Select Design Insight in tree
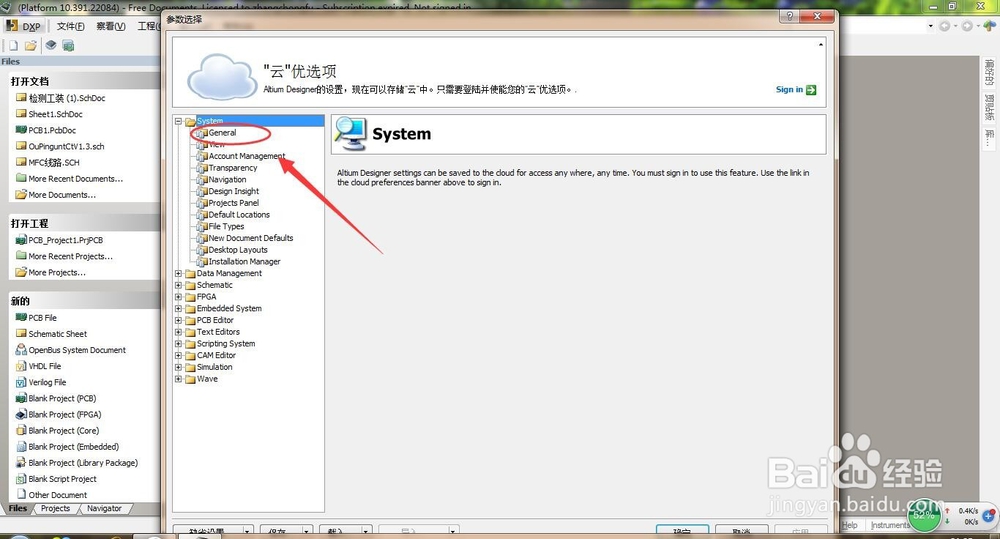1000x539 pixels. 233,191
